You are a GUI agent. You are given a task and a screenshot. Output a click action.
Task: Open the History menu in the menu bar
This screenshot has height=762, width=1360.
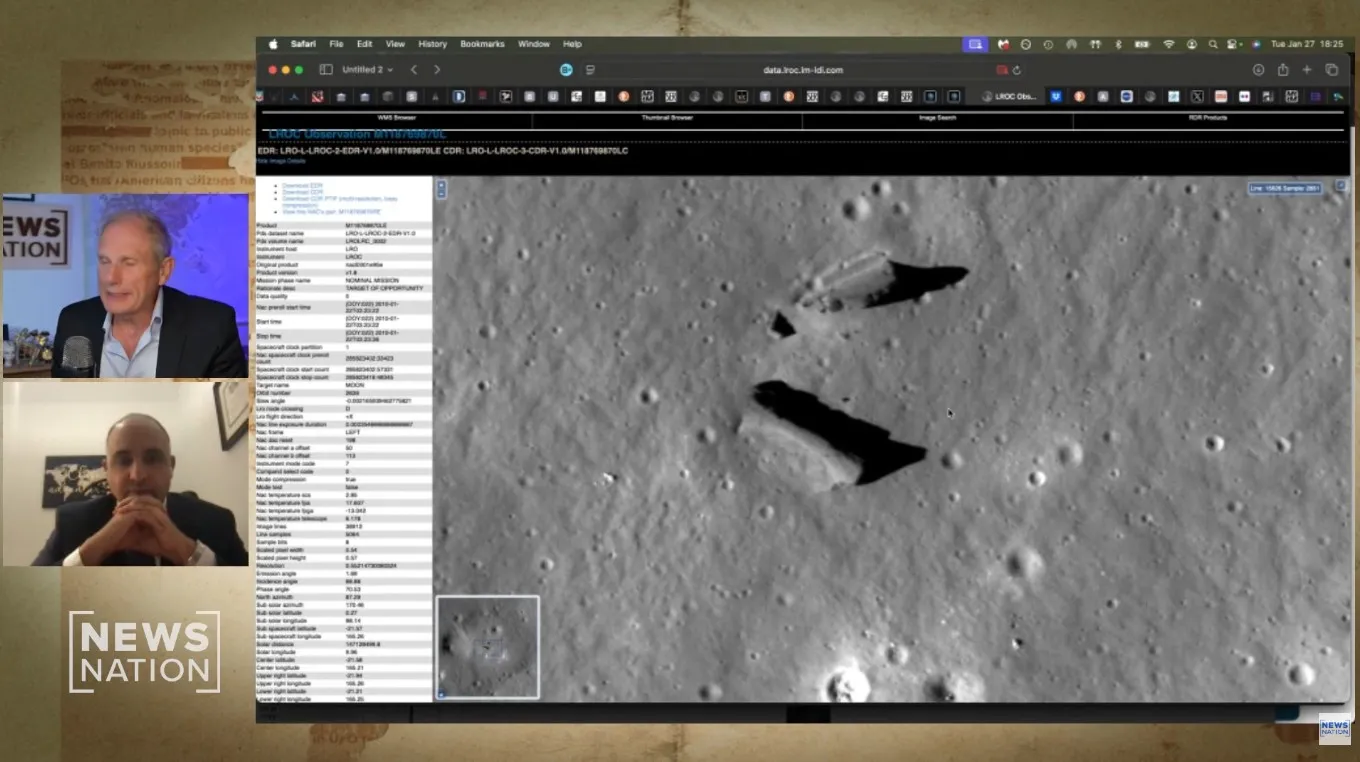coord(433,44)
